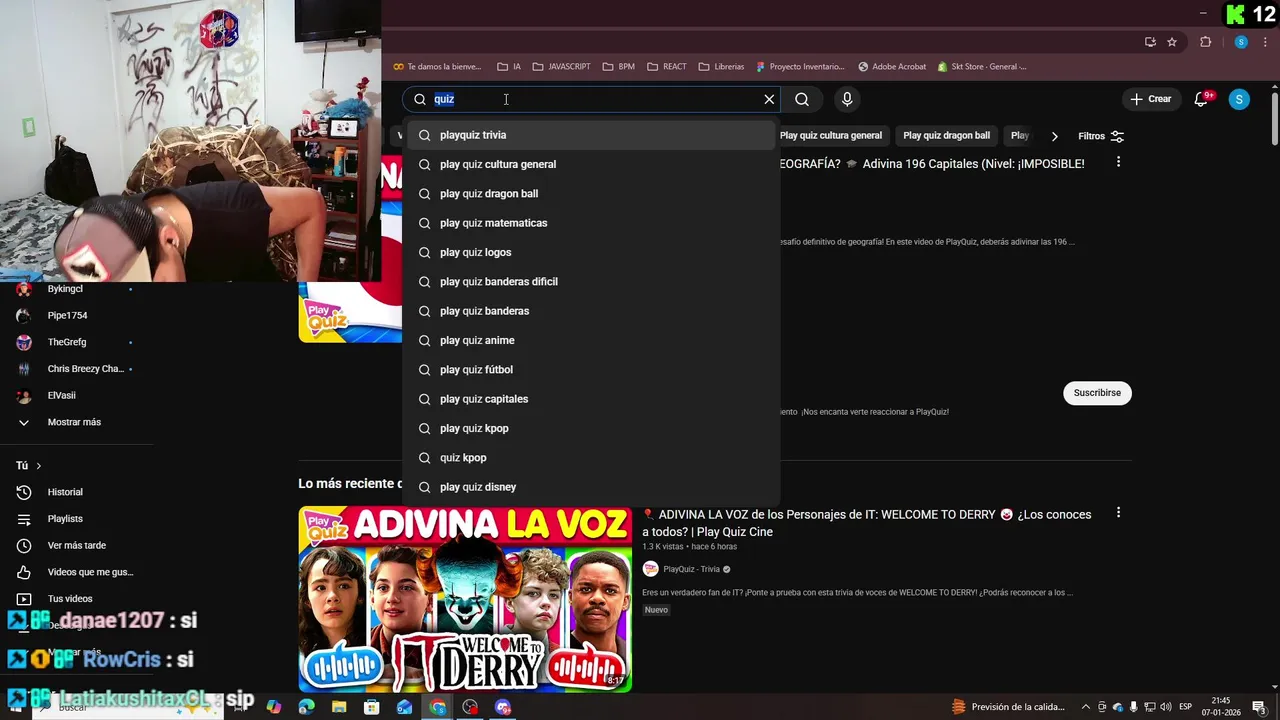The image size is (1280, 720).
Task: Pick the 'play quiz kpop' suggestion
Action: (x=592, y=428)
